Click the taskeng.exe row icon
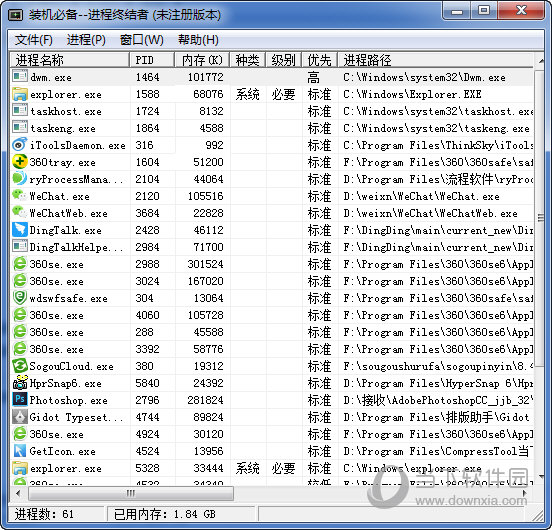Viewport: 552px width, 530px height. point(20,127)
